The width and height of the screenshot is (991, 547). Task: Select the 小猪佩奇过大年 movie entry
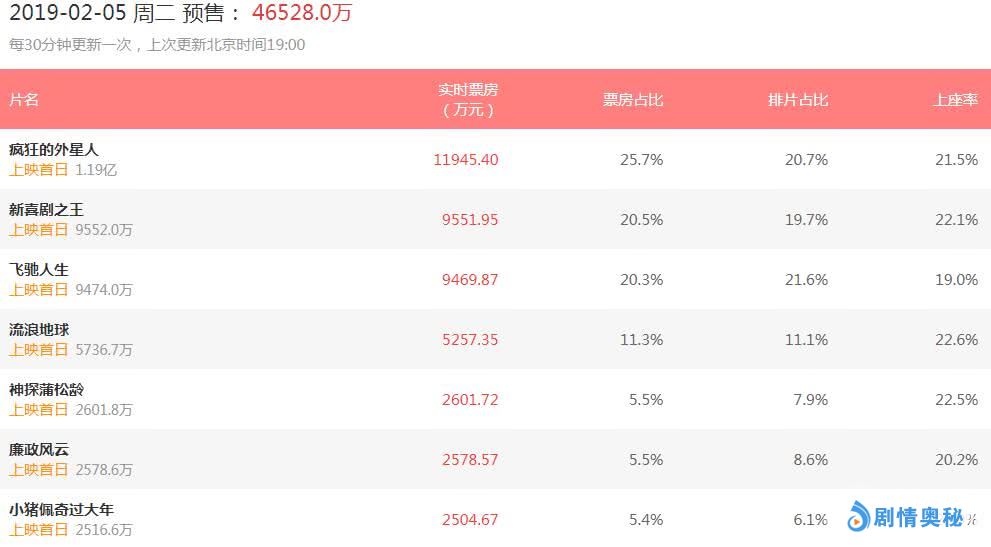point(61,510)
